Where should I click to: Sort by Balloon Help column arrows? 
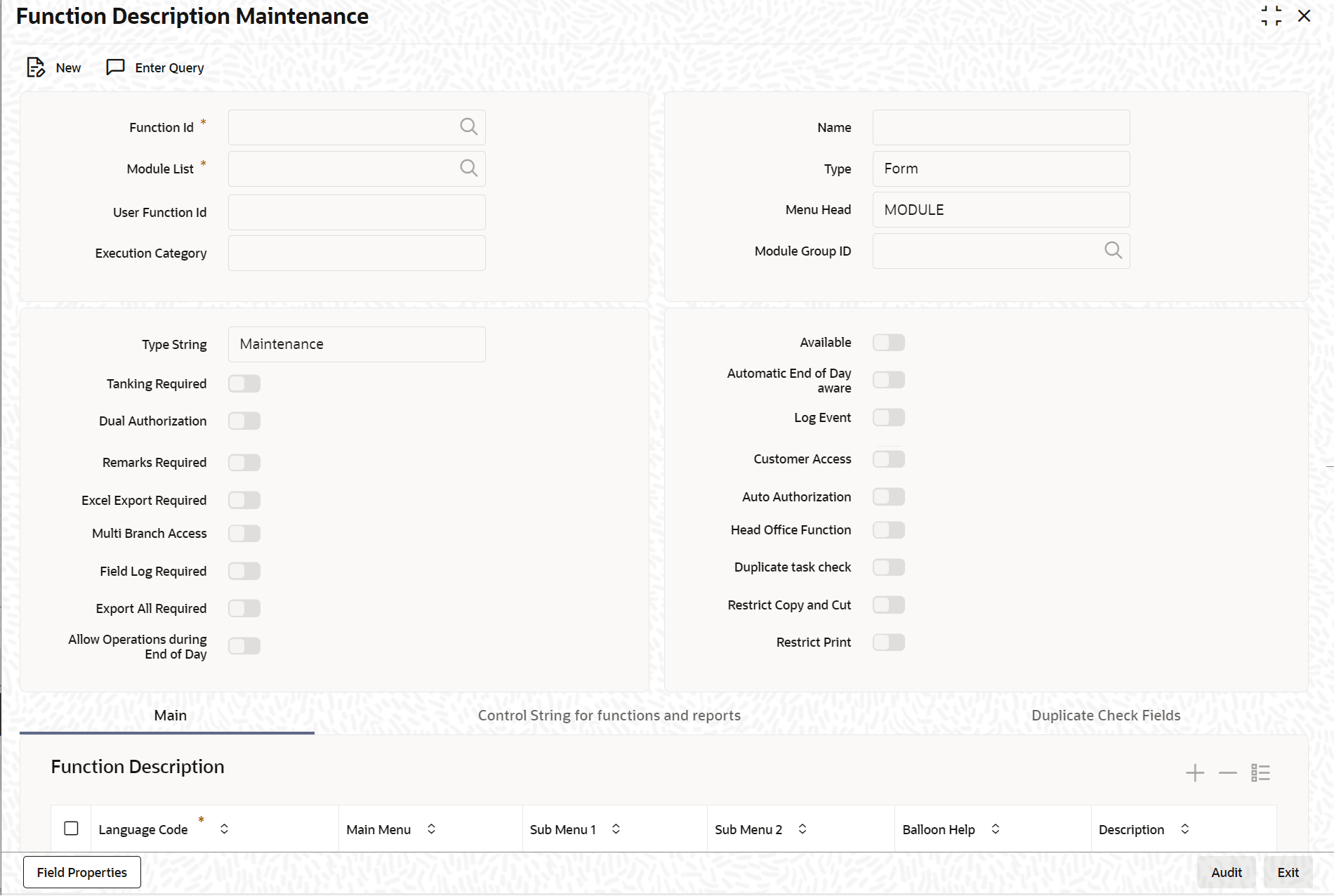[x=995, y=829]
